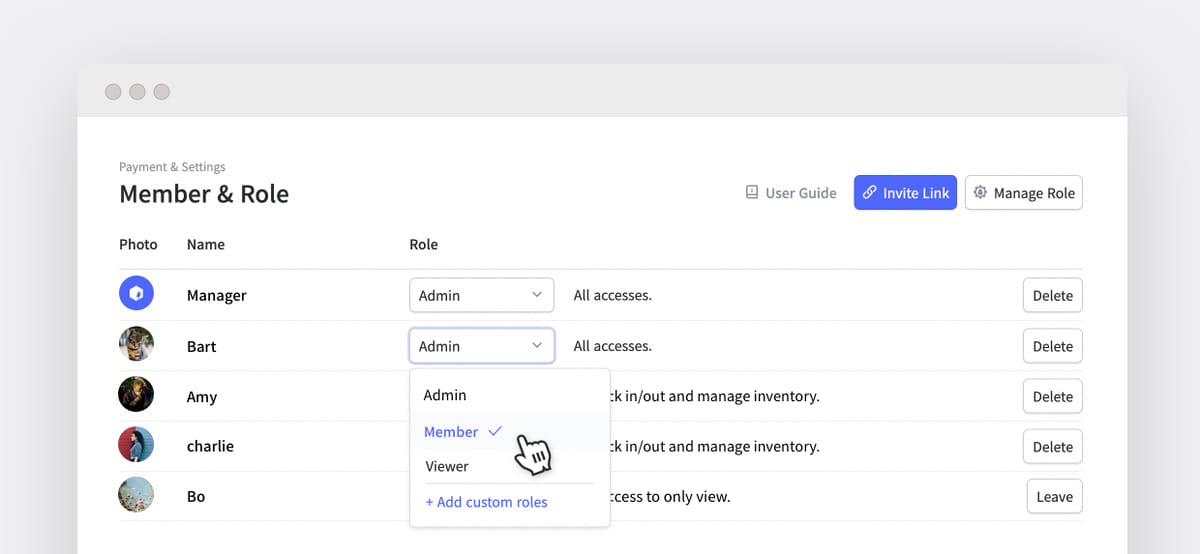The height and width of the screenshot is (554, 1200).
Task: Click the Invite Link button
Action: coord(905,193)
